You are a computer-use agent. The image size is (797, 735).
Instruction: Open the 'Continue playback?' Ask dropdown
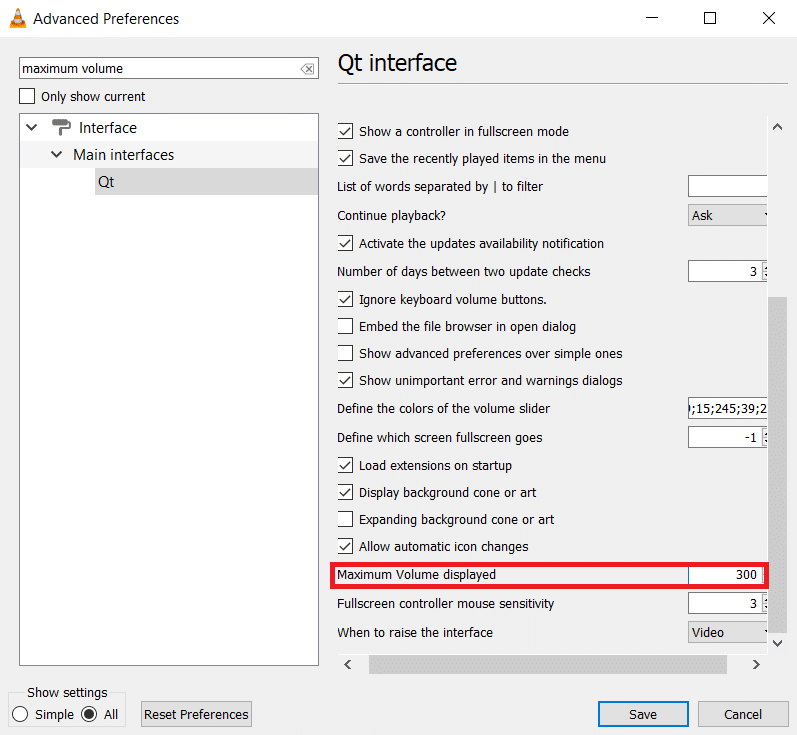(728, 215)
